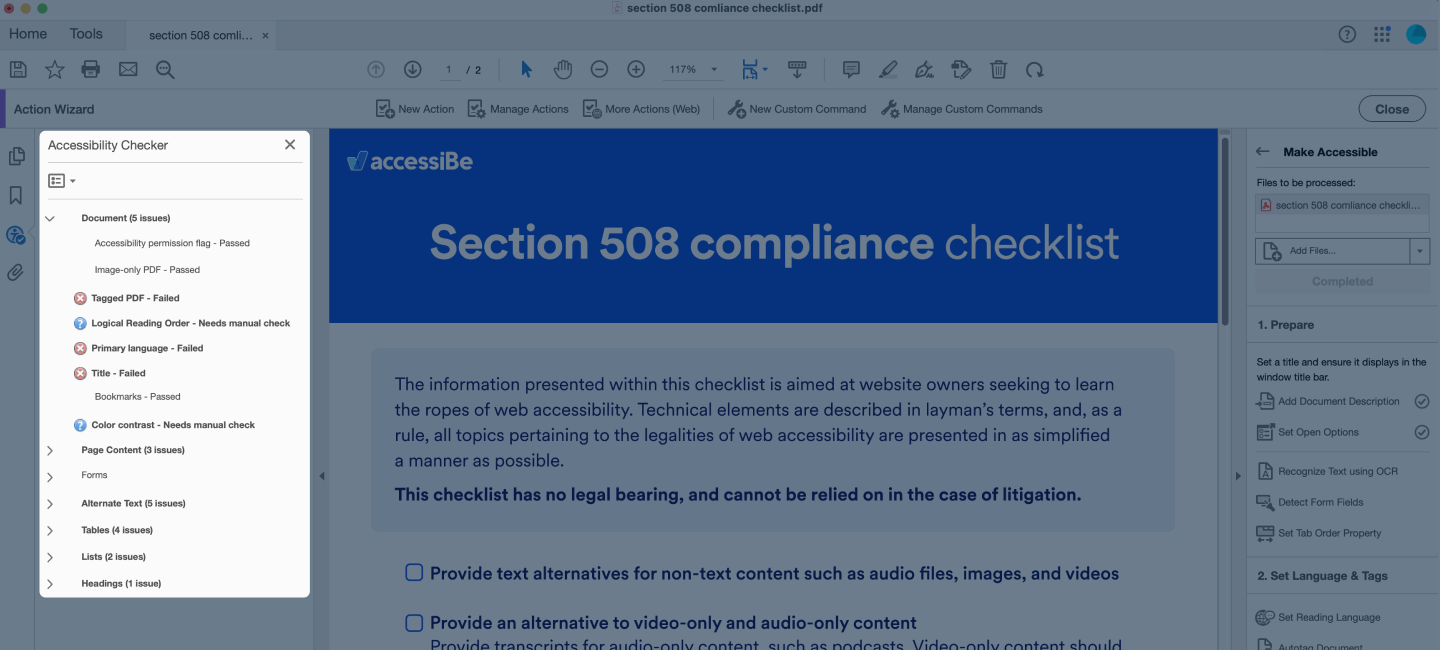
Task: Open the Attachments panel
Action: [16, 273]
